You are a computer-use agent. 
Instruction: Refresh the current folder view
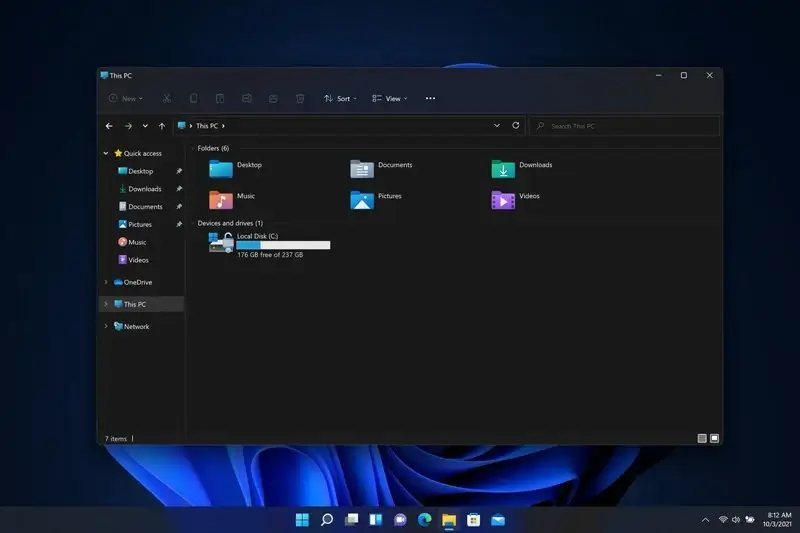tap(516, 125)
